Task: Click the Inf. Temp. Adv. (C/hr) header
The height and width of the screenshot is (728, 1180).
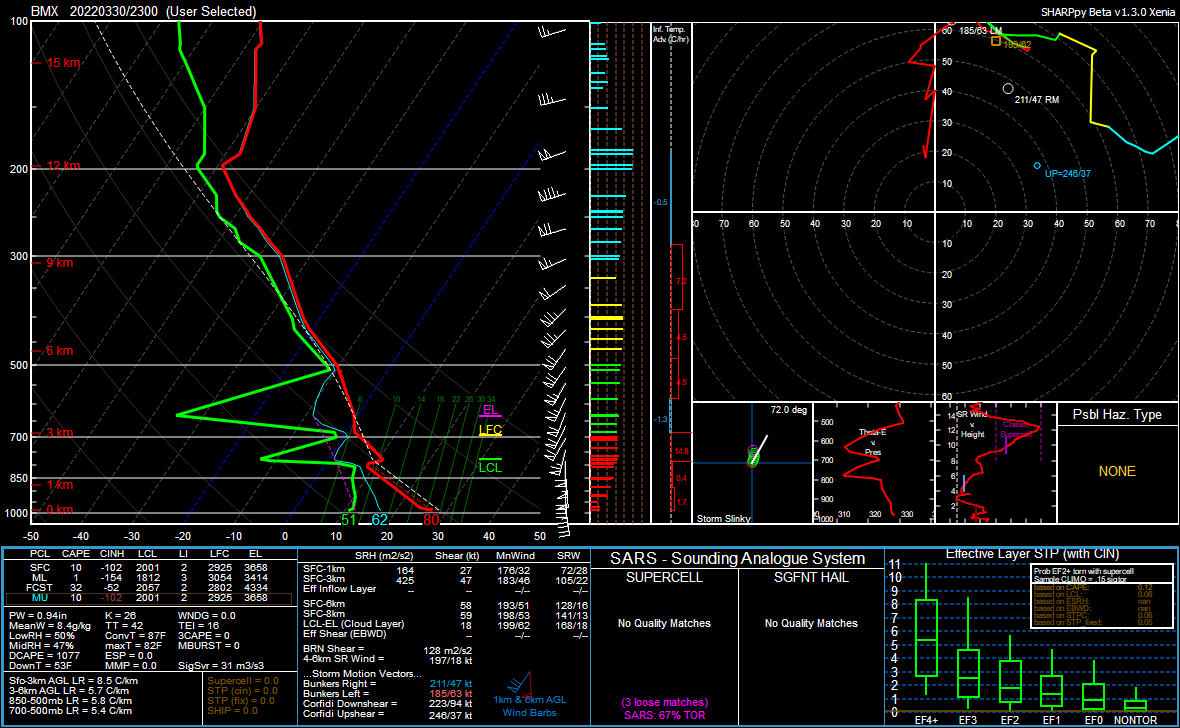Action: tap(671, 34)
